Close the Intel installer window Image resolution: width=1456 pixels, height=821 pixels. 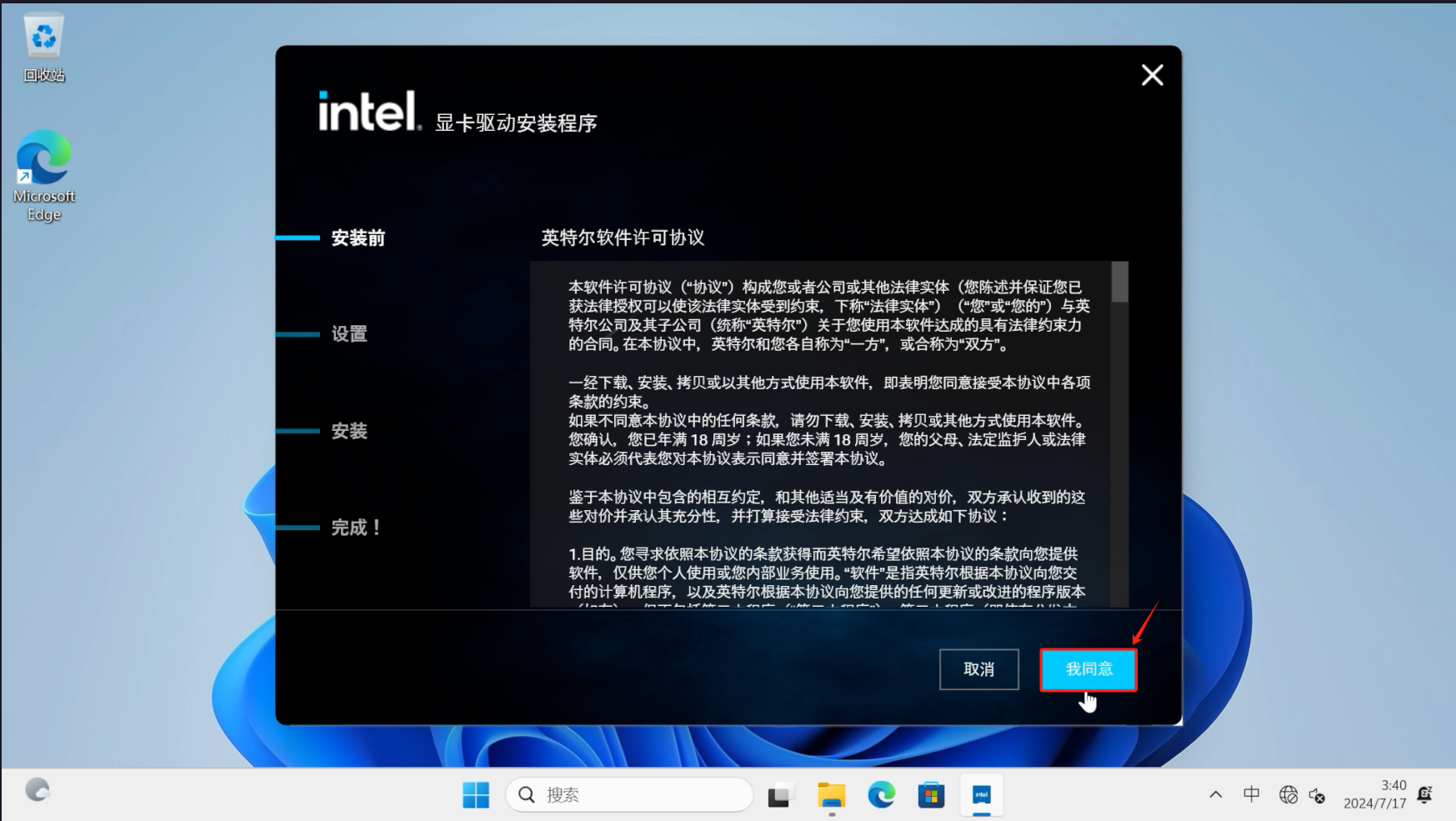pos(1152,76)
